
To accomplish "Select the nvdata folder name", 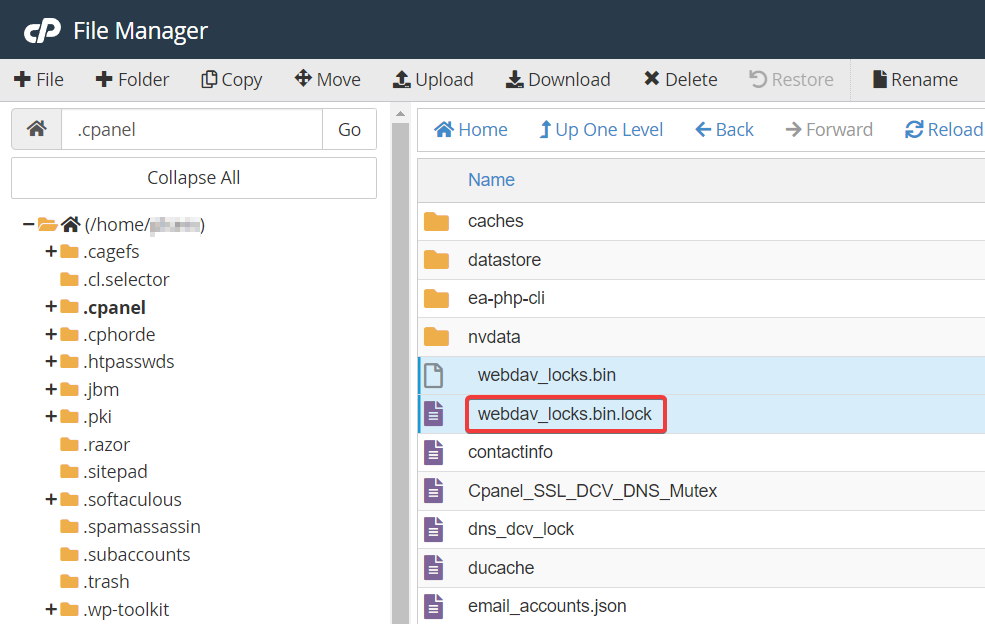I will point(494,337).
